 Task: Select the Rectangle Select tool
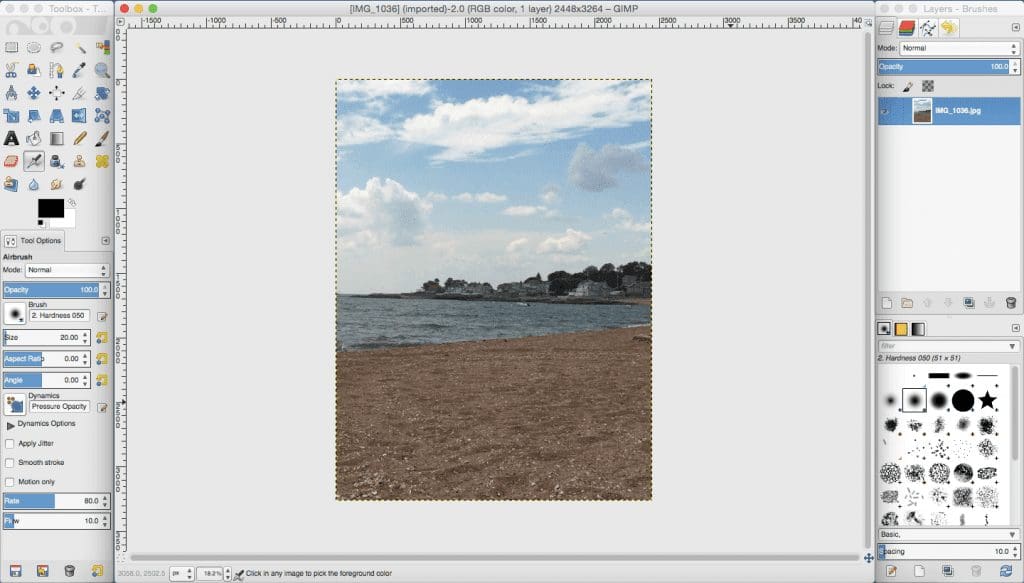pos(11,48)
